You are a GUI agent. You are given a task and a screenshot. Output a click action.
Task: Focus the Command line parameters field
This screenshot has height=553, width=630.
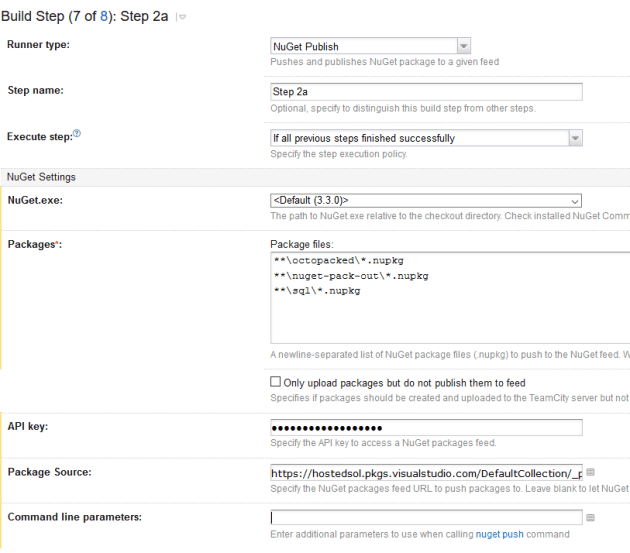click(426, 517)
